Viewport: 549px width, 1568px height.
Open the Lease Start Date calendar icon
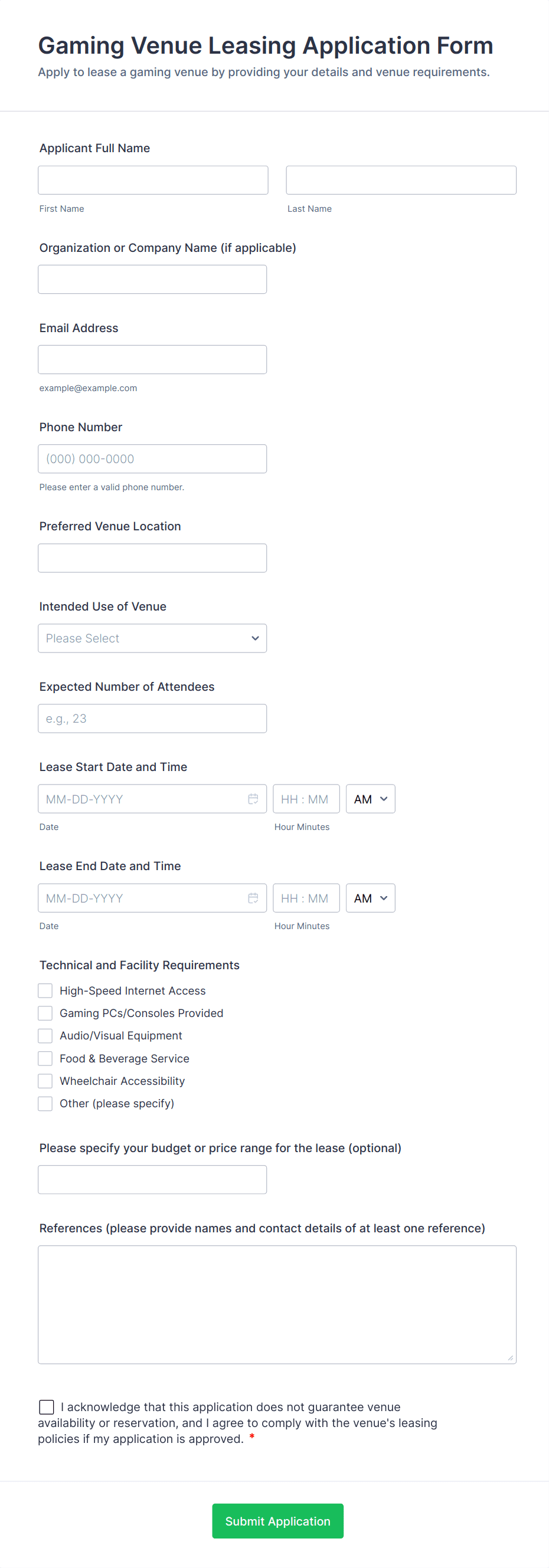pos(253,799)
